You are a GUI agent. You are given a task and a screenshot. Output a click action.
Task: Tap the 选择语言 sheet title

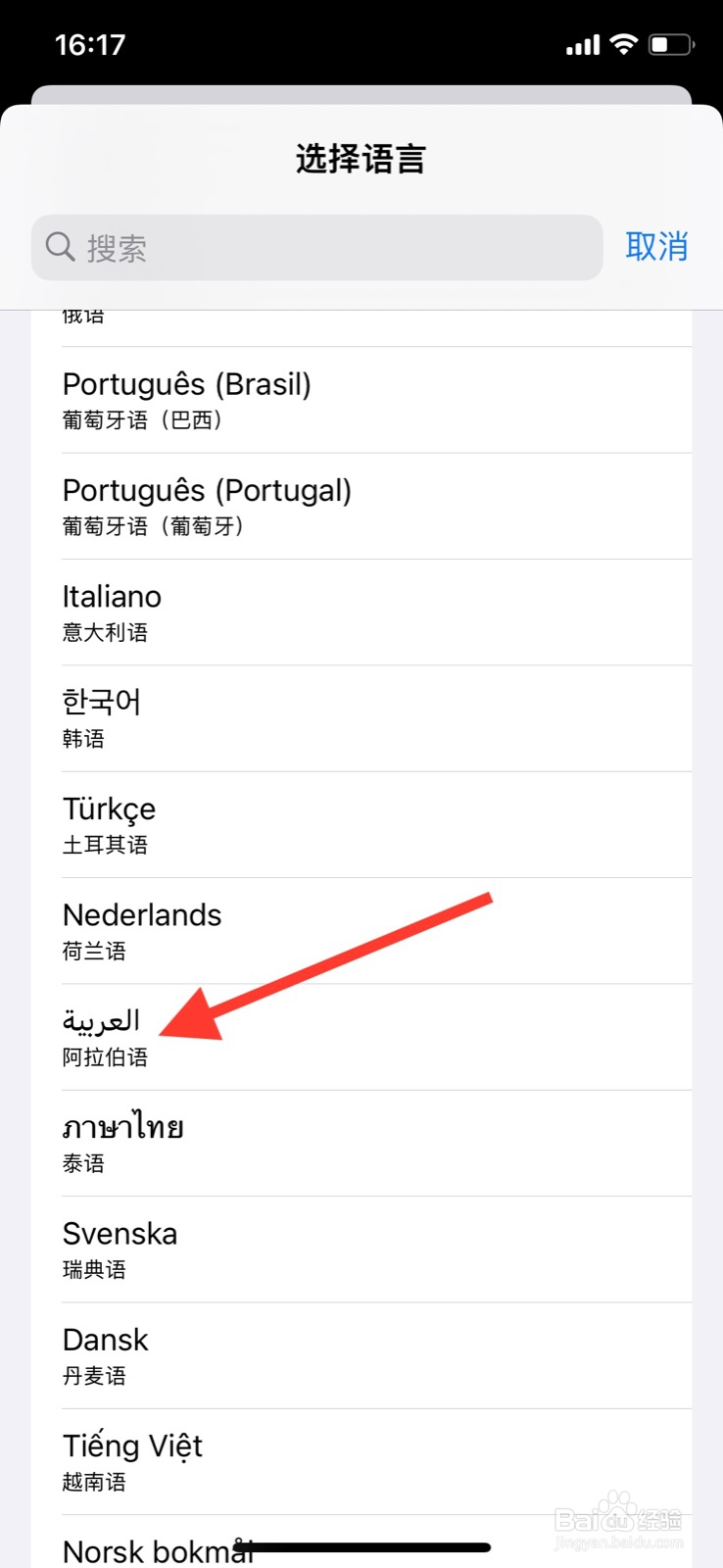(361, 159)
